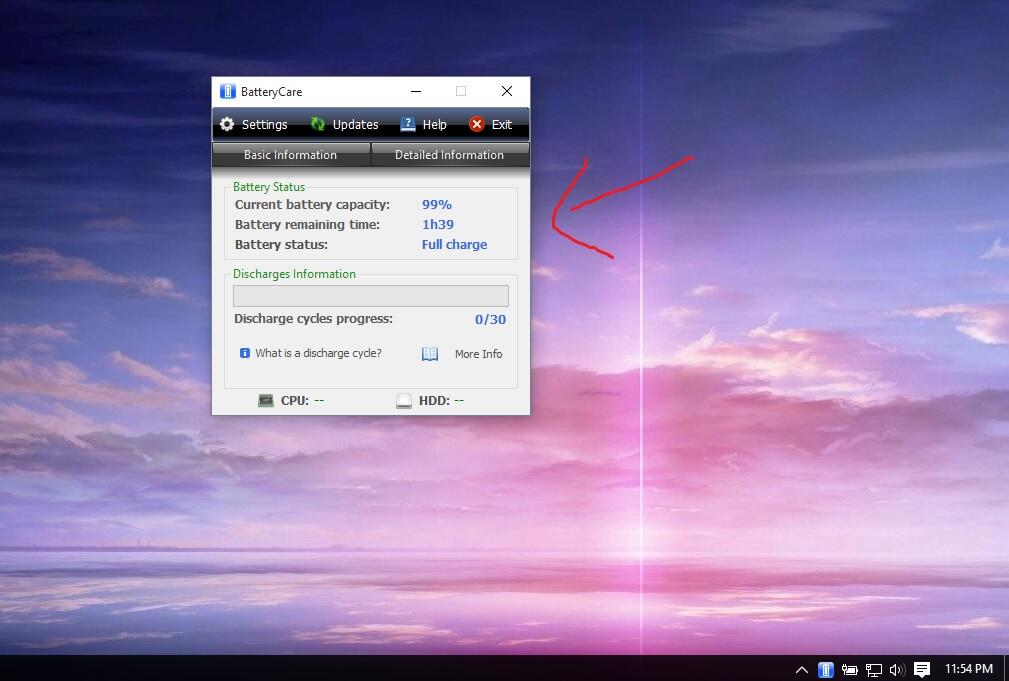Screen dimensions: 1009x681
Task: Click the 1h39 remaining time value
Action: point(438,225)
